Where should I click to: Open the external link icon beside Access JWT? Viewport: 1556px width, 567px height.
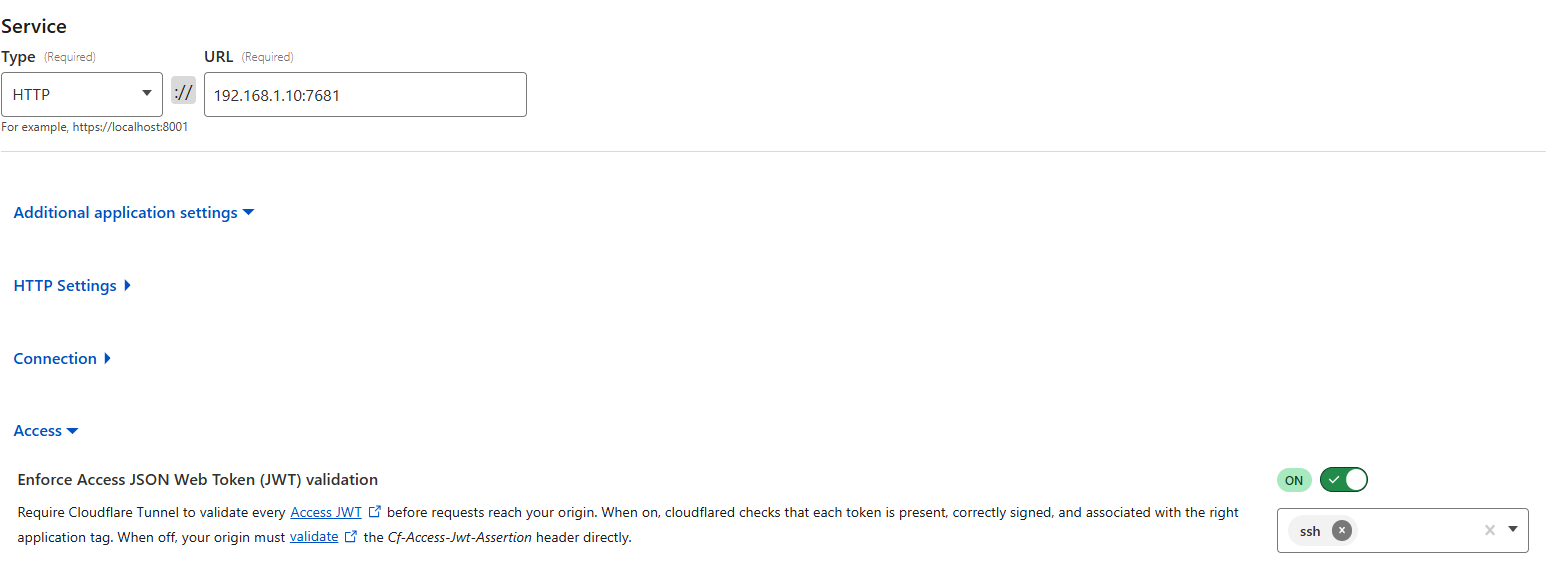[375, 512]
